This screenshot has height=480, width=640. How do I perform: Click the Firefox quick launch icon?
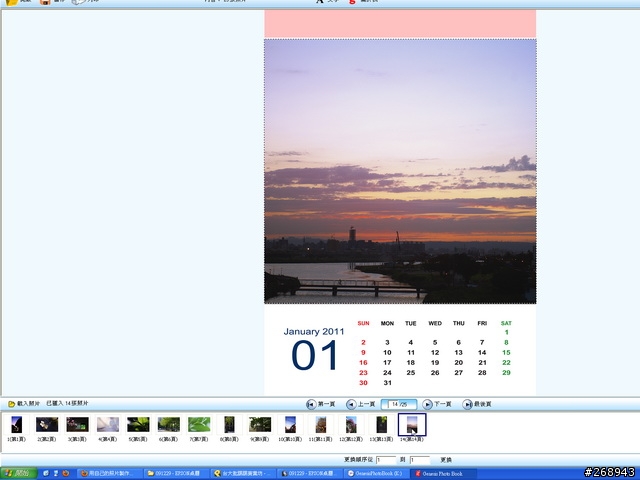[65, 473]
